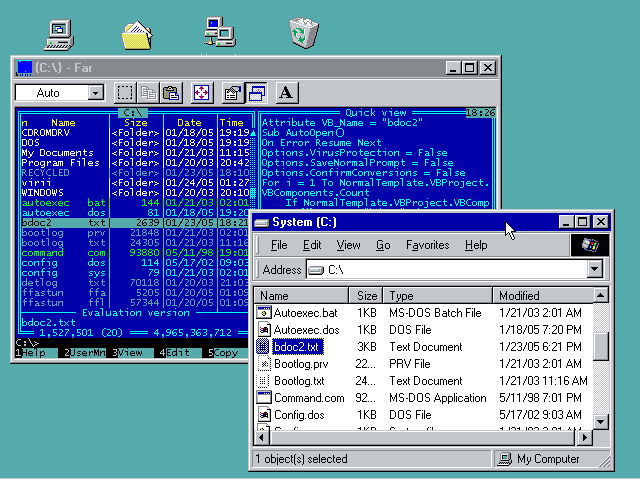640x480 pixels.
Task: Open the Go menu in System (C:)
Action: (383, 245)
